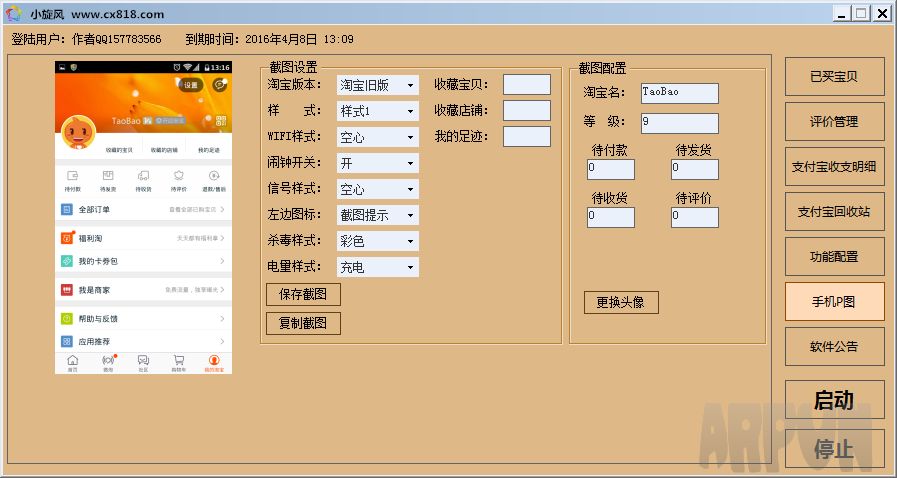Click the 待付款 wallet icon in preview
Image resolution: width=897 pixels, height=478 pixels.
point(72,176)
